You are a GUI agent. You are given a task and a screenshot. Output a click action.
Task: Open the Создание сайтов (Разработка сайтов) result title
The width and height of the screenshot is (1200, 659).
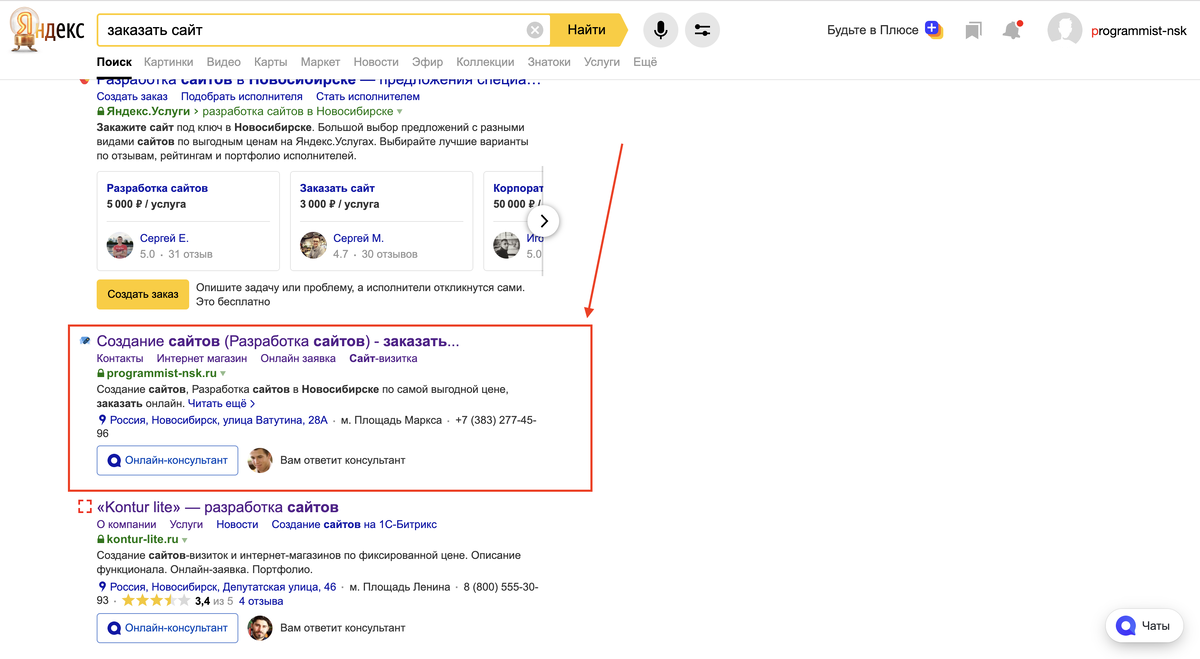tap(278, 341)
